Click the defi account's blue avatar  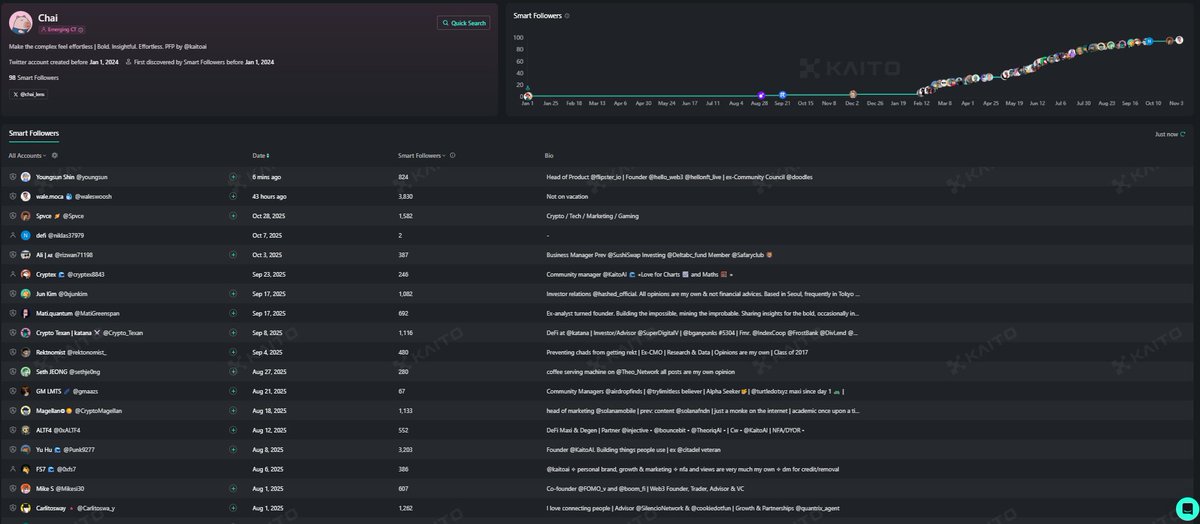(26, 235)
